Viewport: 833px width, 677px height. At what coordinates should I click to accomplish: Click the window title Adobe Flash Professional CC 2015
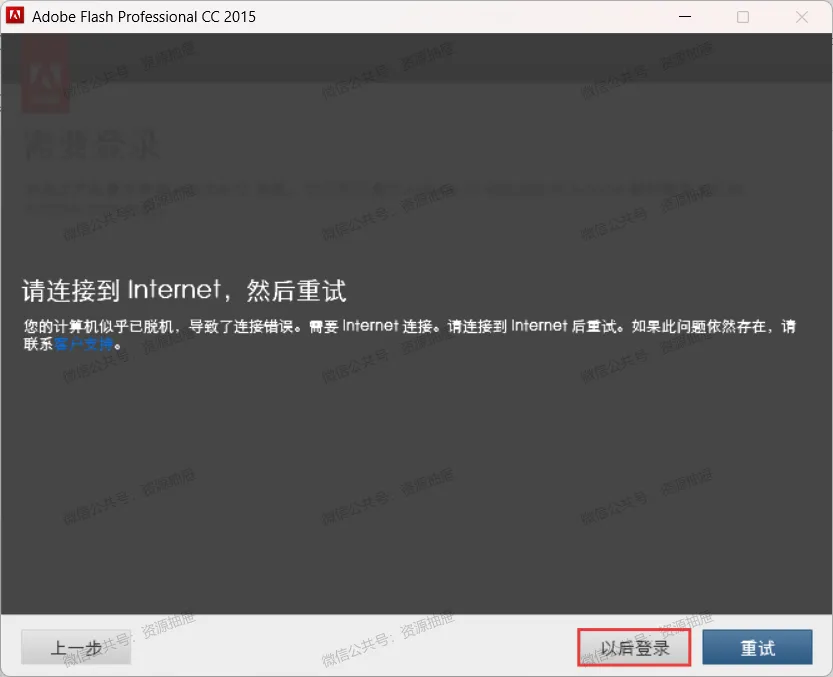pyautogui.click(x=144, y=16)
